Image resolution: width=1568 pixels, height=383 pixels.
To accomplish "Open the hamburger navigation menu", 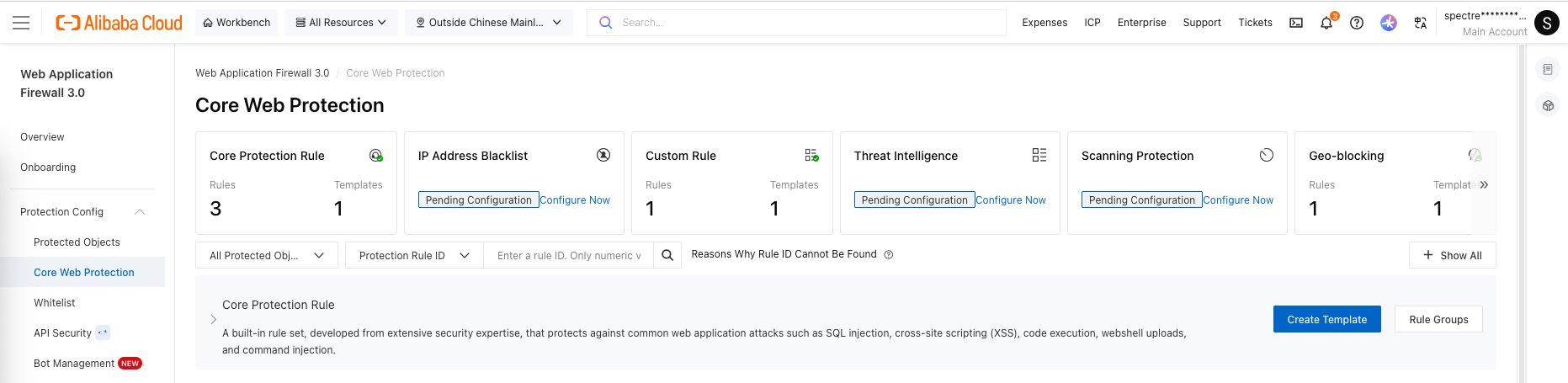I will click(x=21, y=23).
